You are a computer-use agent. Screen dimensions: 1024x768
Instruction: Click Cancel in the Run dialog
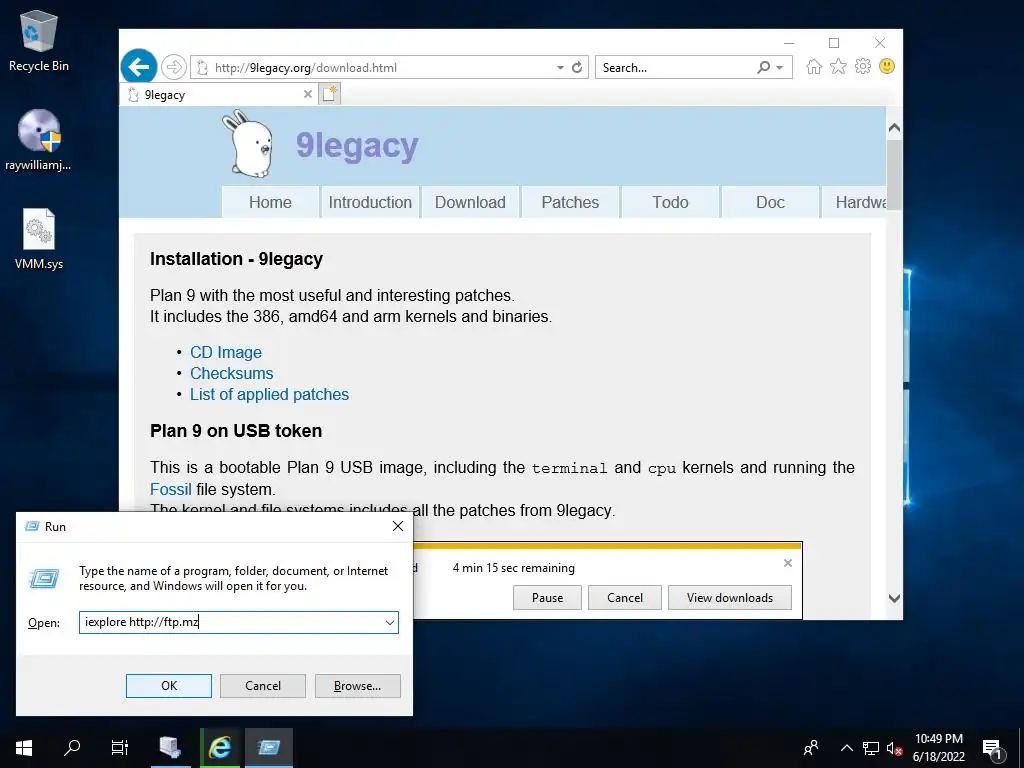coord(263,686)
